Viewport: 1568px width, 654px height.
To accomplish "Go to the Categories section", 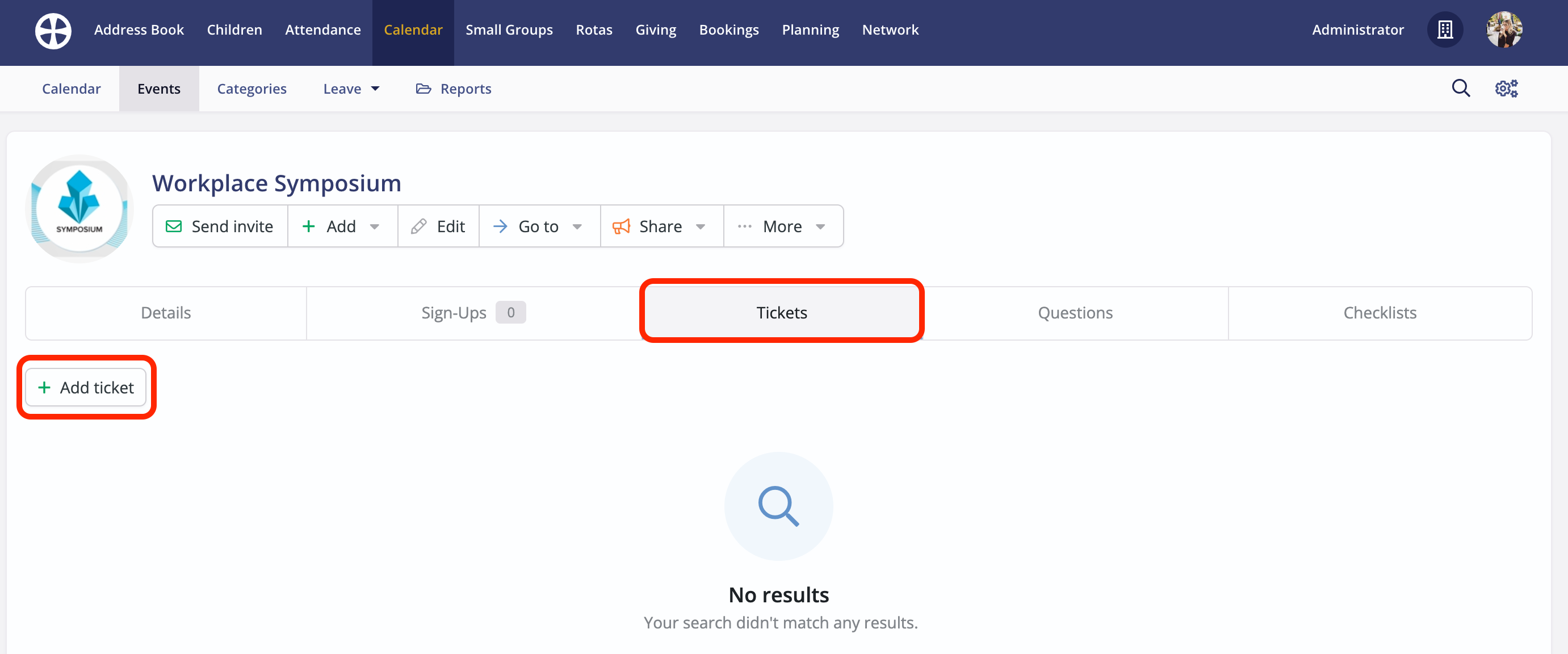I will [251, 89].
